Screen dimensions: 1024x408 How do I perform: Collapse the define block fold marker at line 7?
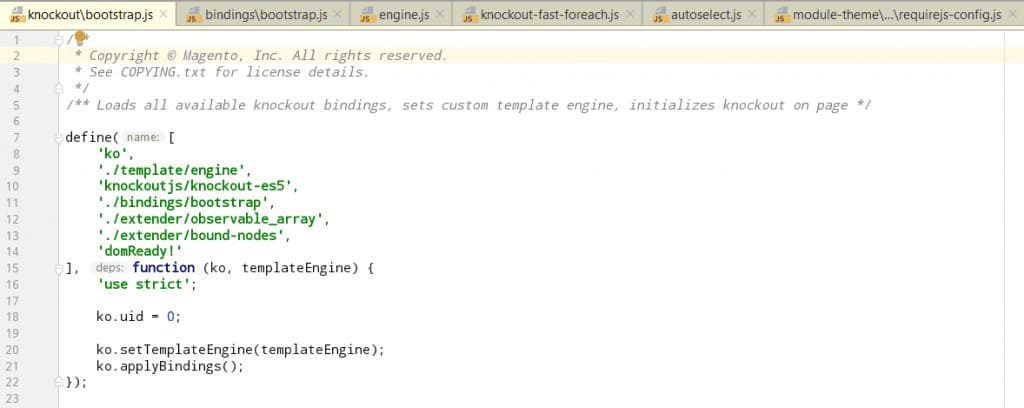[60, 137]
